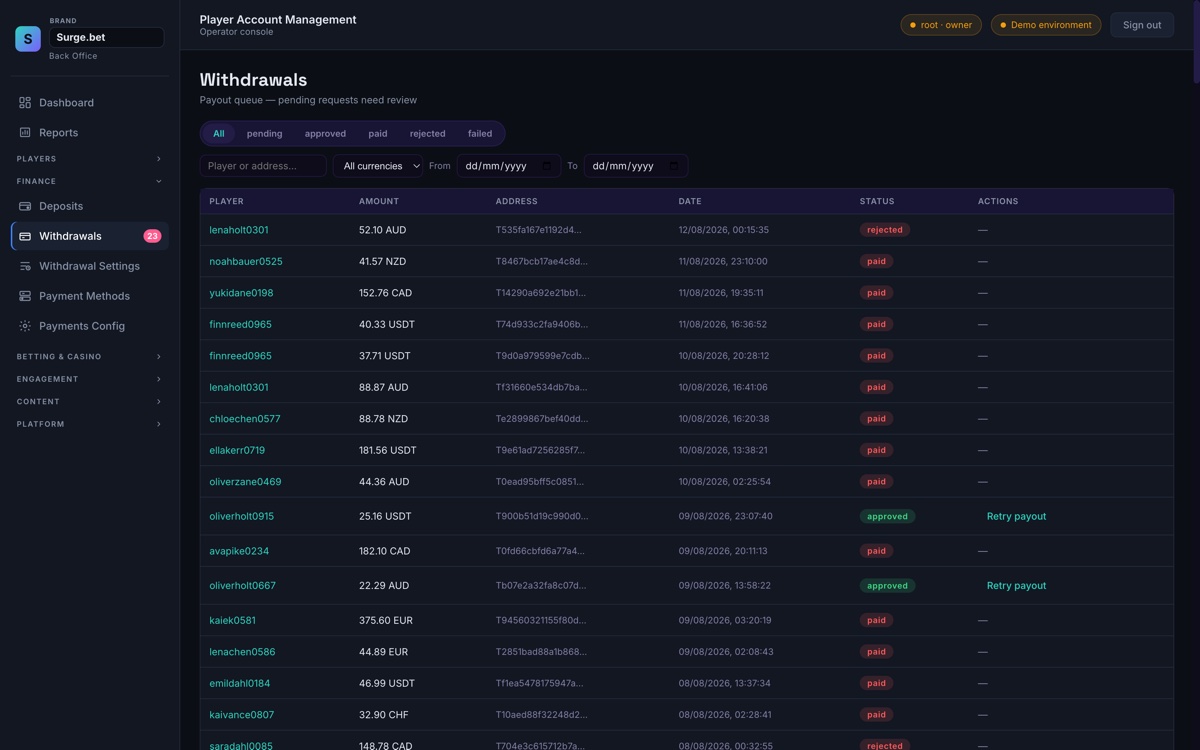Viewport: 1200px width, 750px height.
Task: Click the root · owner badge
Action: (941, 25)
